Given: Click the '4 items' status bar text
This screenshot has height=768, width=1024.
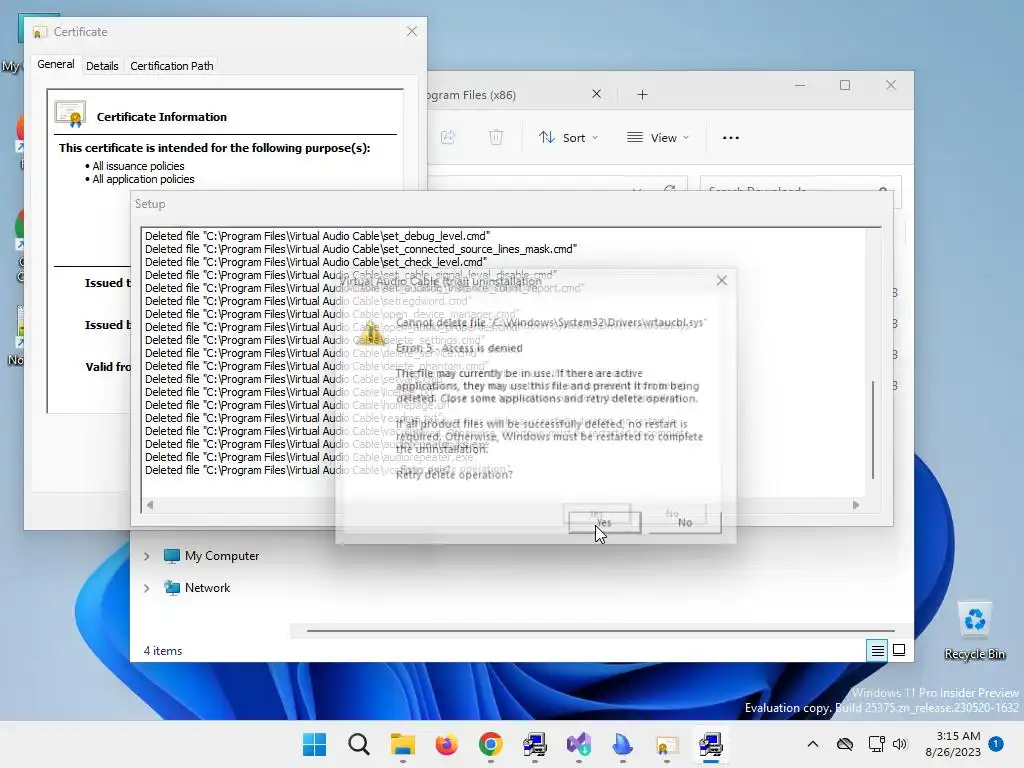Looking at the screenshot, I should point(163,651).
